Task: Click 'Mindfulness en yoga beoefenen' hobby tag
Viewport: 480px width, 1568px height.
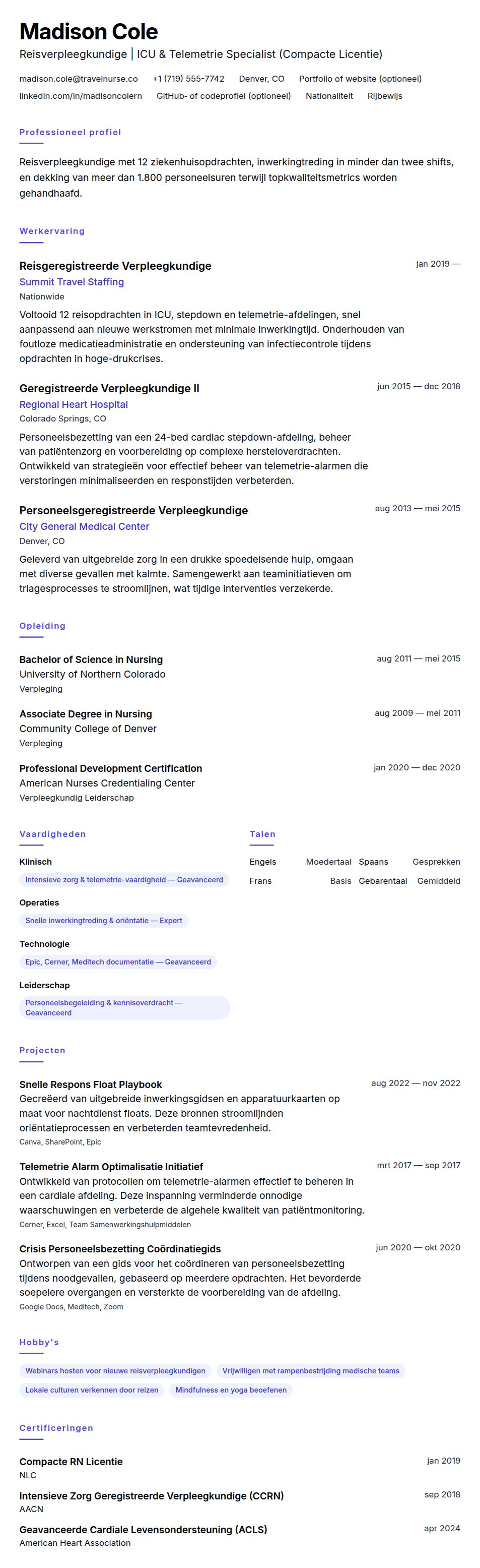Action: [231, 1390]
